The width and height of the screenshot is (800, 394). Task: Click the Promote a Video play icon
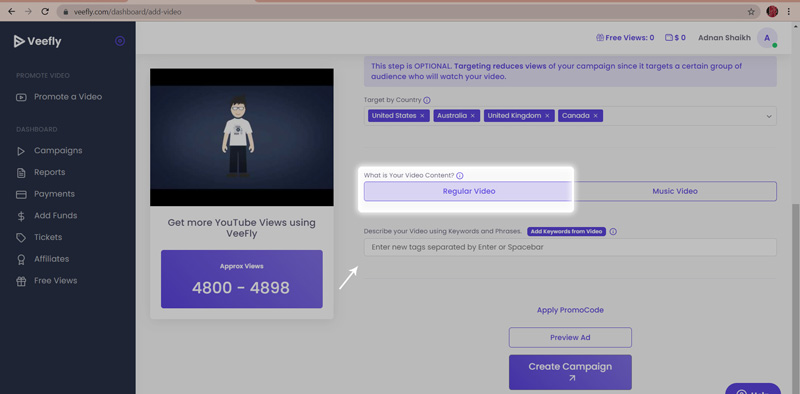pos(21,97)
